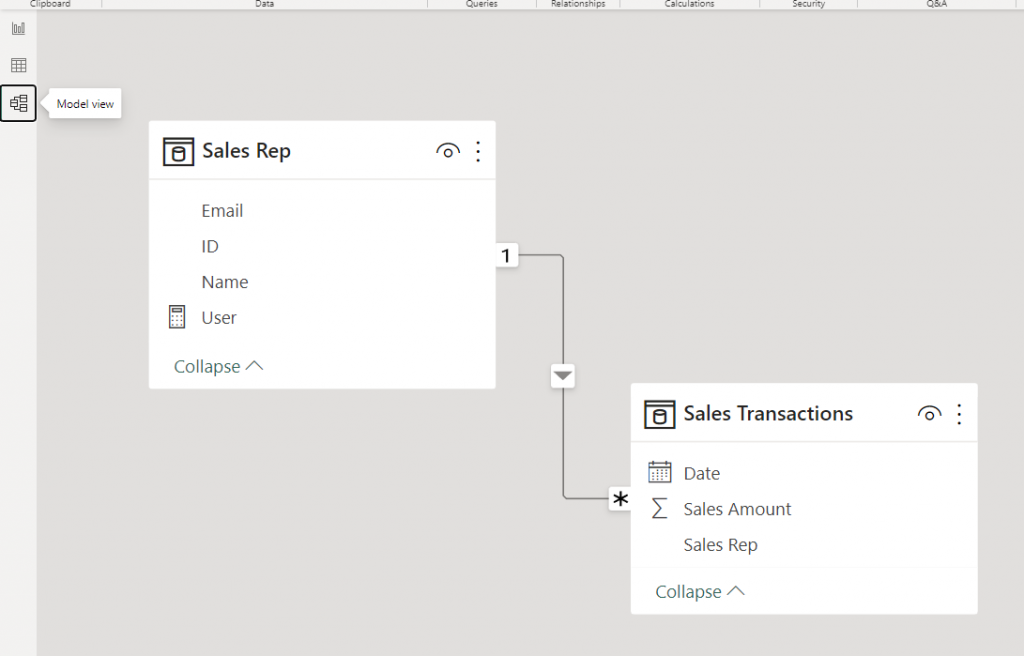Click the Sales Rep table header icon

tap(178, 152)
